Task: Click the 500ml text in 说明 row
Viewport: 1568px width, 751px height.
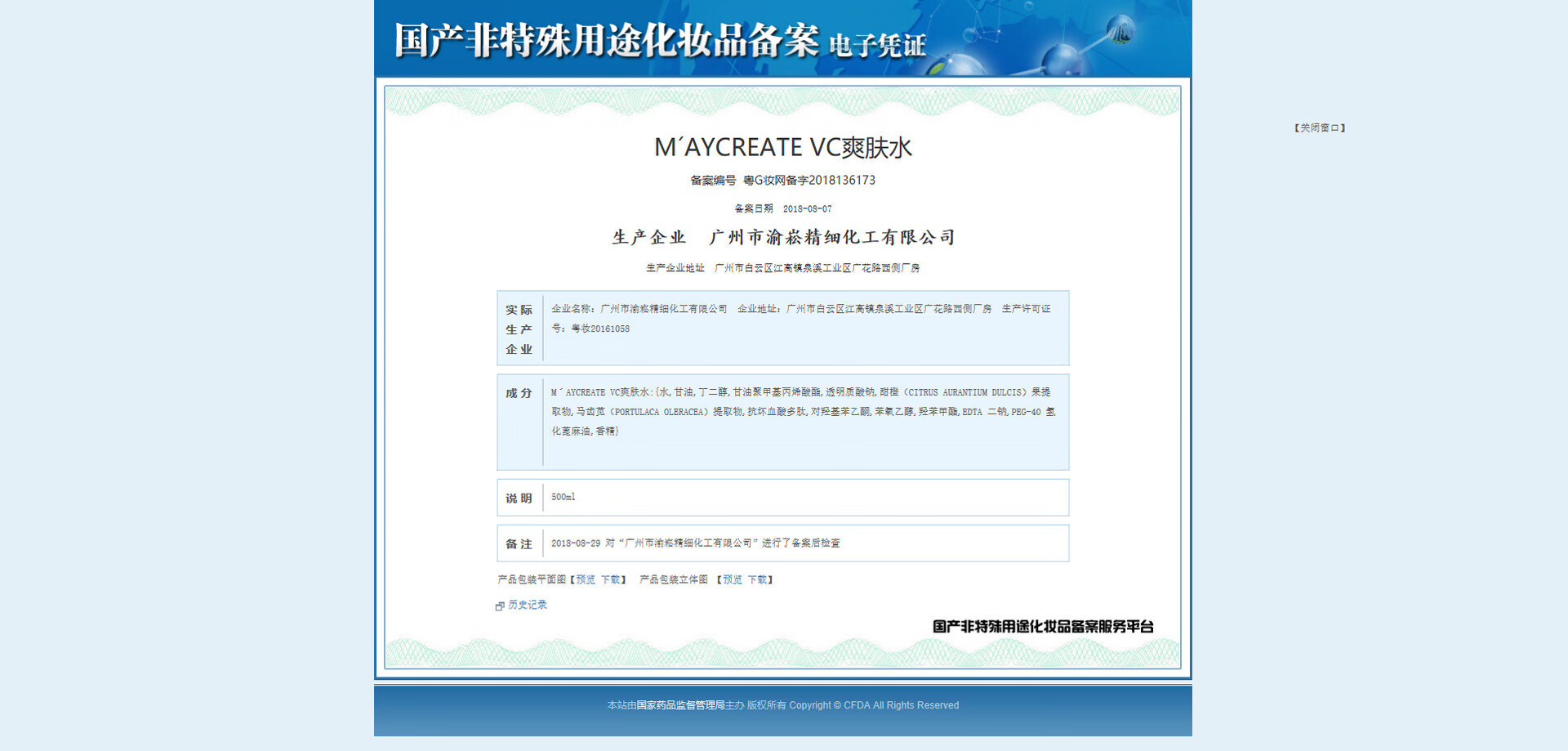Action: (563, 498)
